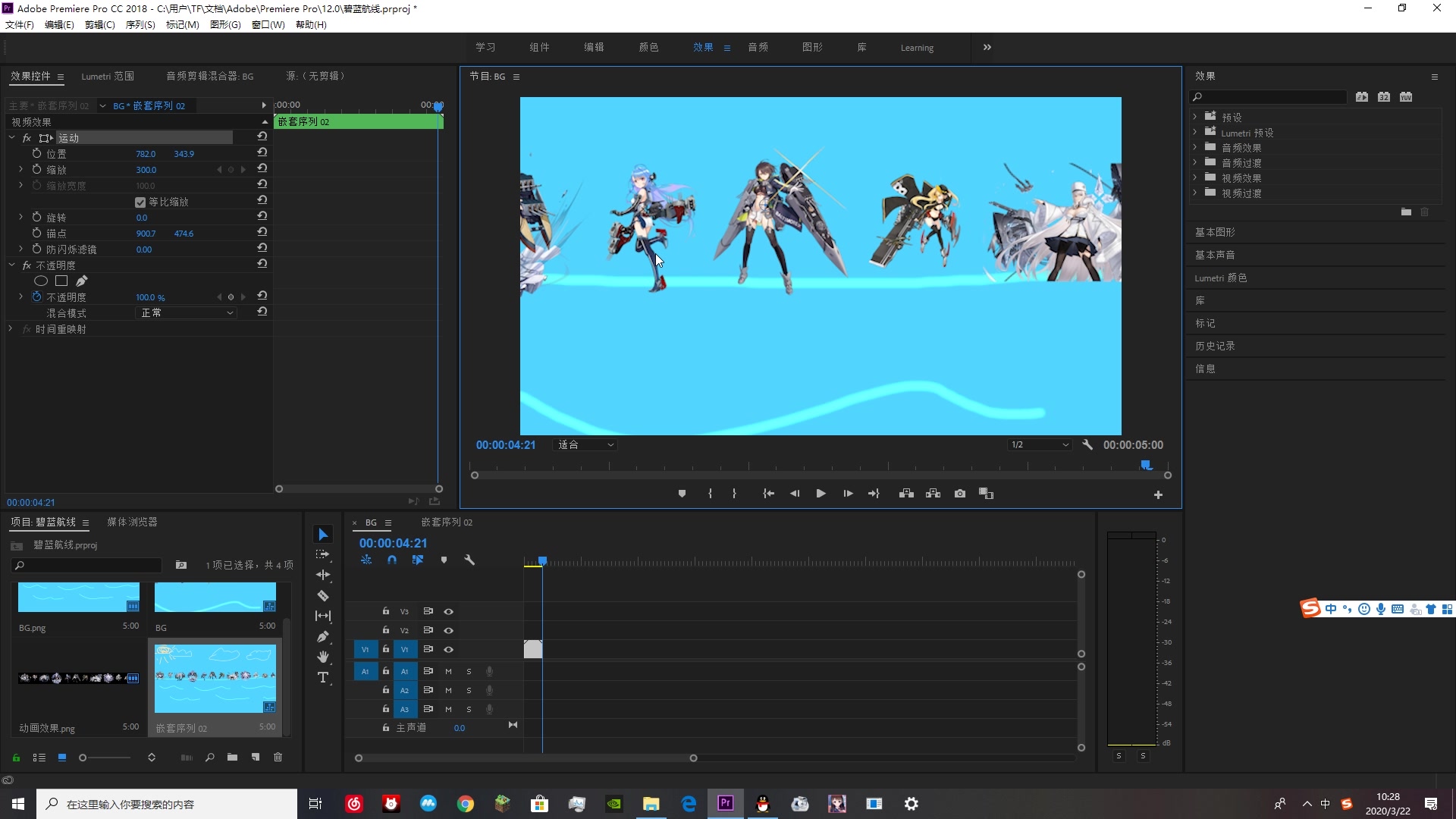Screen dimensions: 1456x819
Task: Create ellipse mask for Opacity
Action: pos(41,281)
